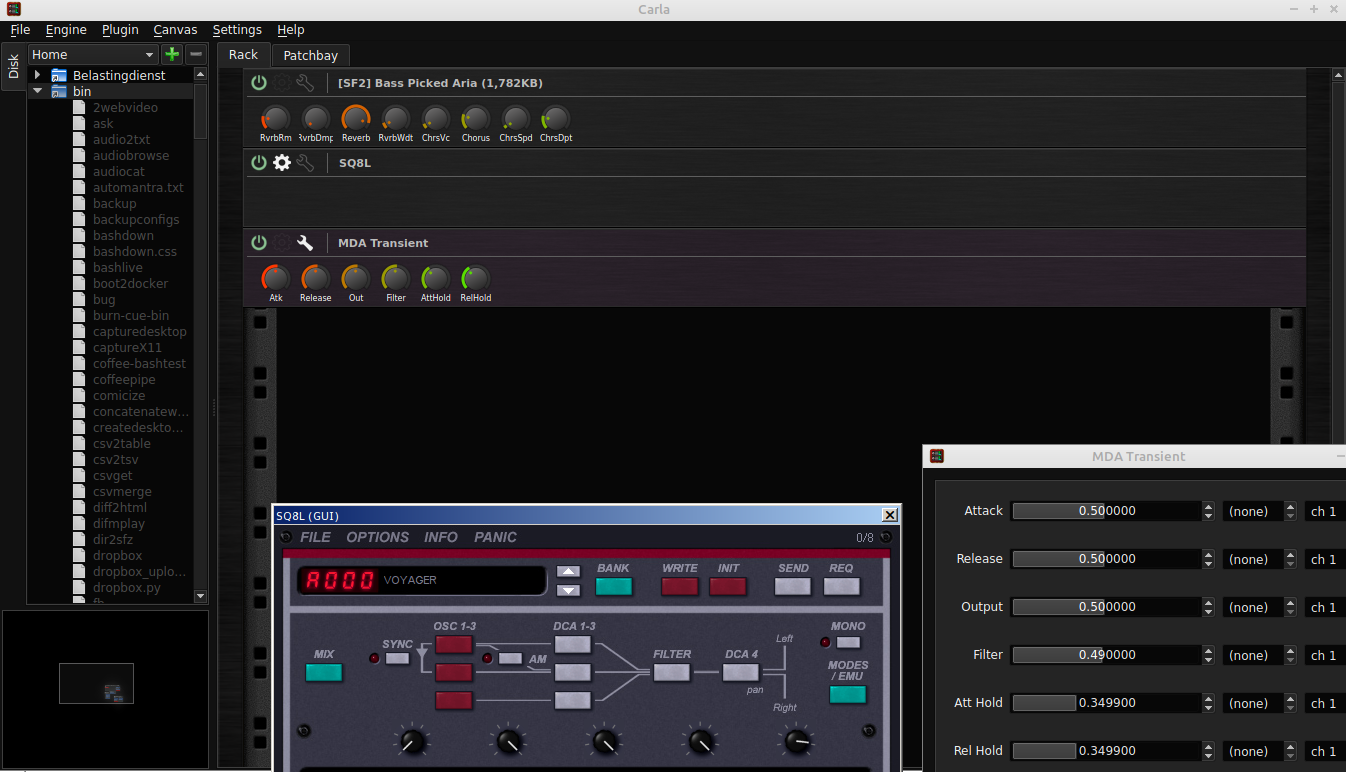
Task: Click the REQ button in SQ8L
Action: [841, 586]
